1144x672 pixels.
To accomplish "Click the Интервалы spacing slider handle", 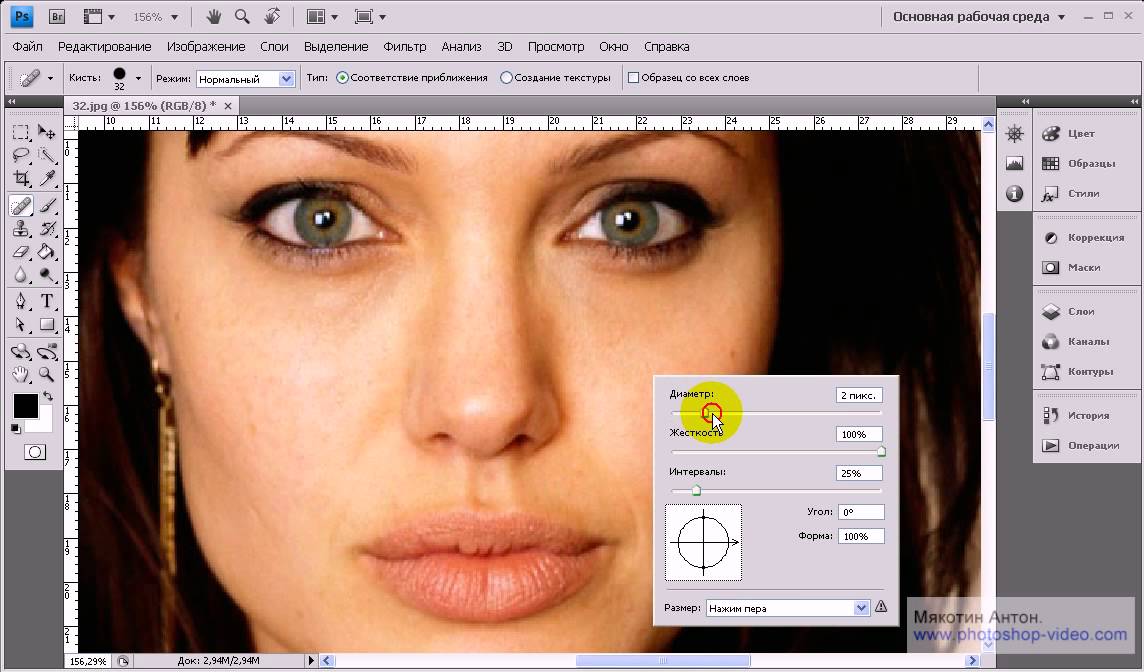I will pyautogui.click(x=696, y=490).
